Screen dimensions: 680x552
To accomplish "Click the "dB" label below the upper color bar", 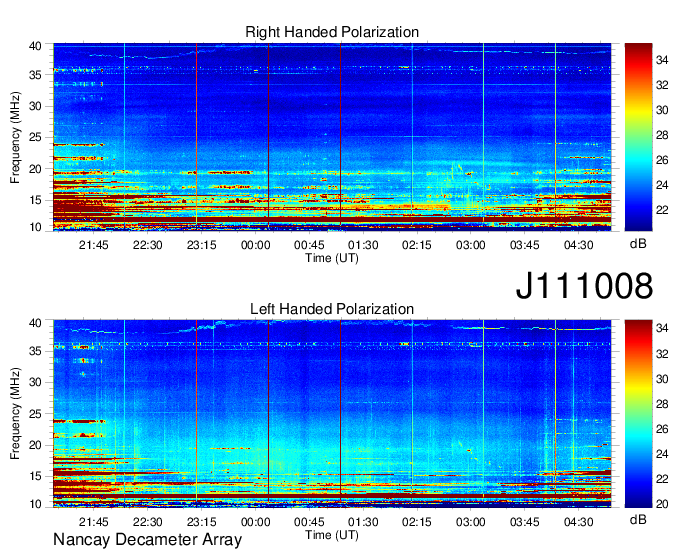I will pyautogui.click(x=638, y=244).
